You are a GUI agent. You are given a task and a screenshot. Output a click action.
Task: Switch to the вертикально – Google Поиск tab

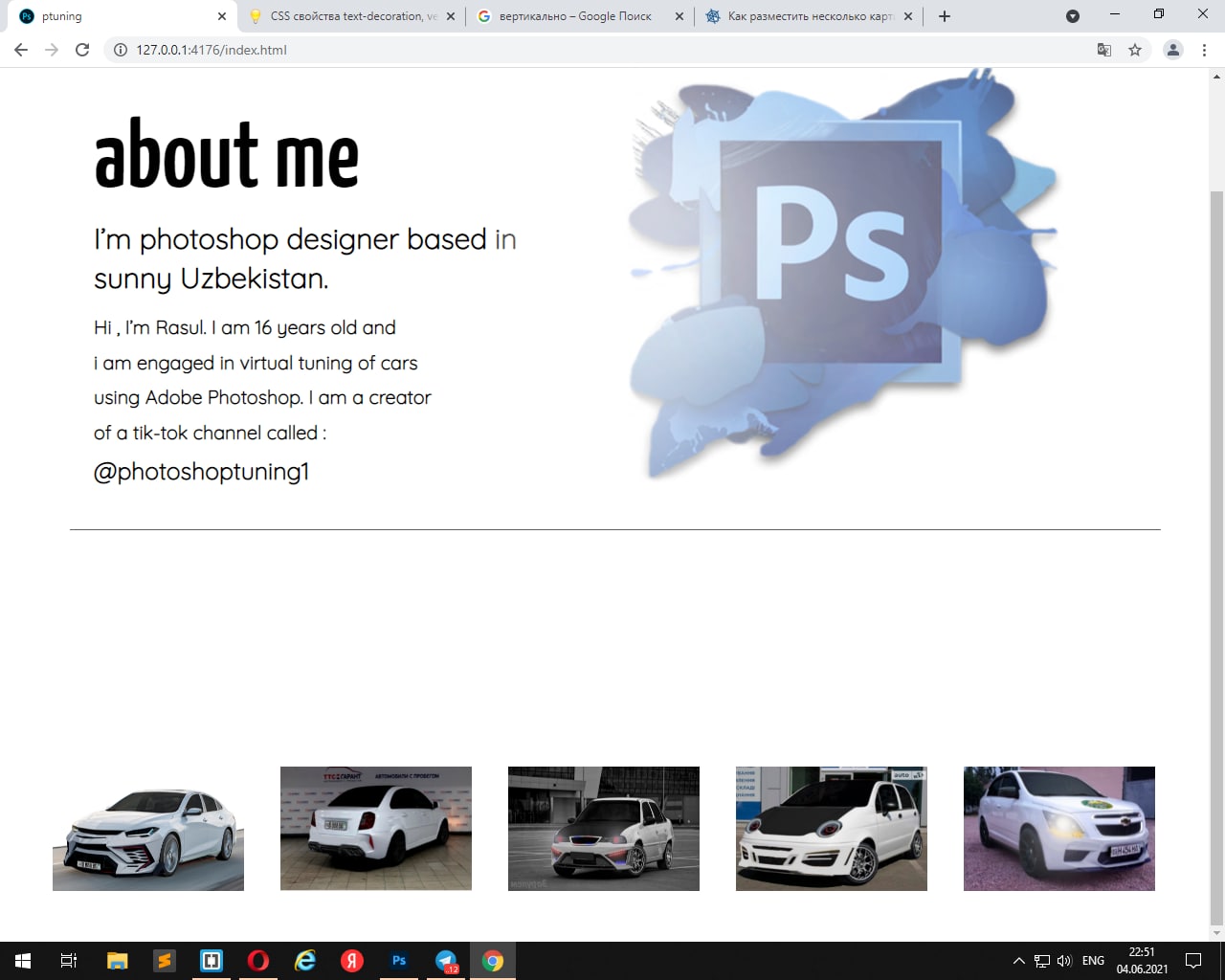click(579, 16)
